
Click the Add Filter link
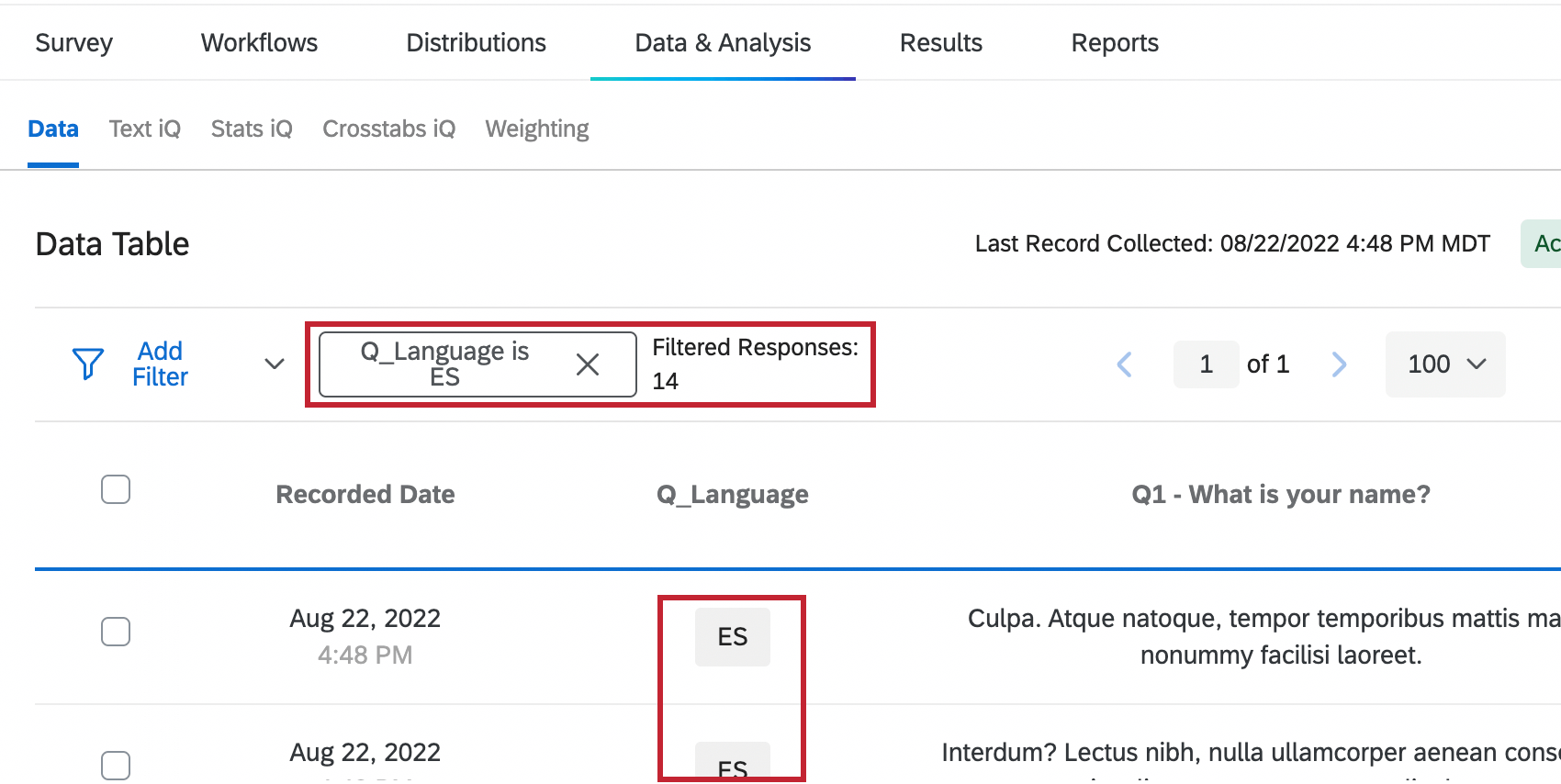(160, 364)
